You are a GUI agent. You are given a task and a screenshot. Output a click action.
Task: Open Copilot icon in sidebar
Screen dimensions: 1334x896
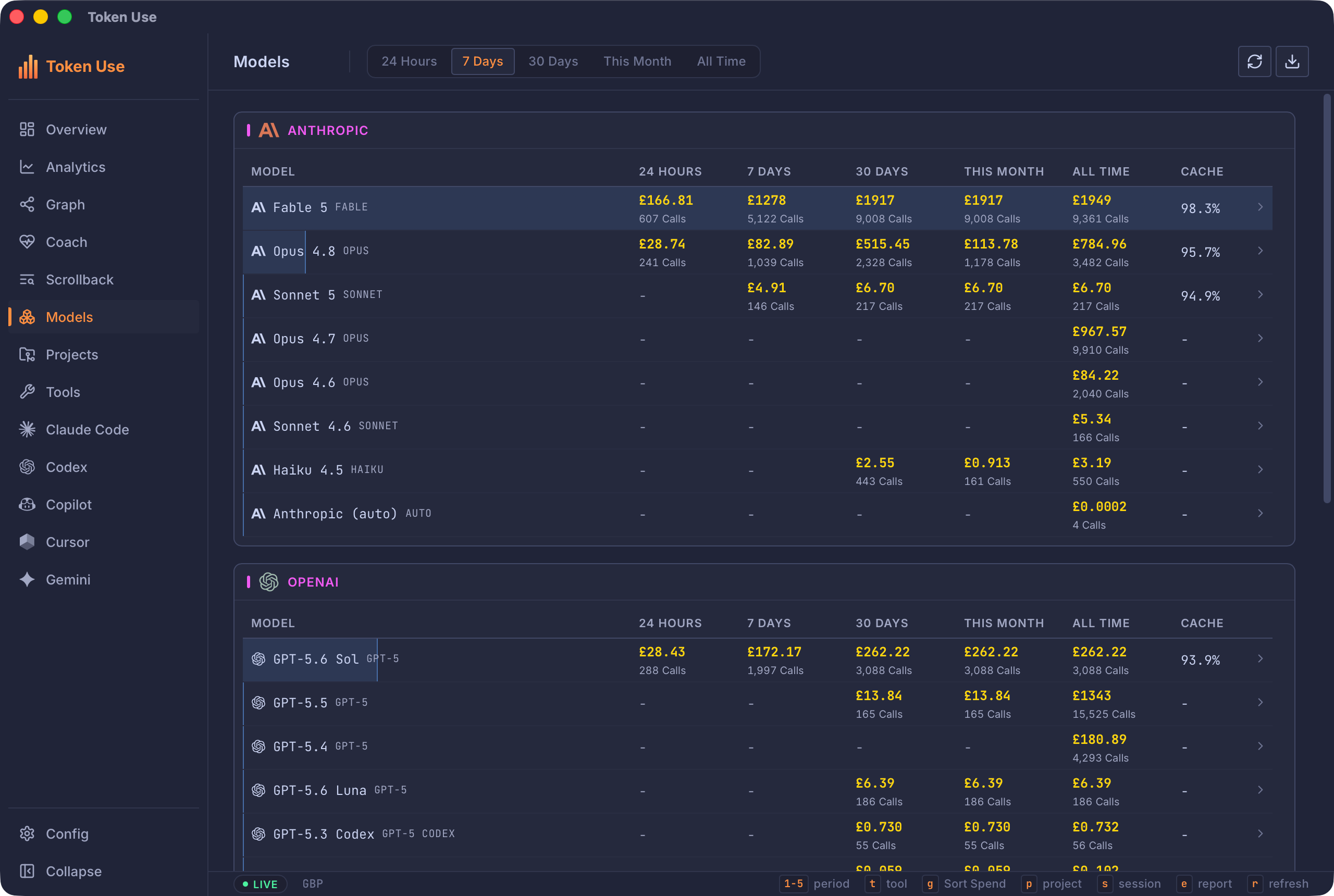[27, 505]
